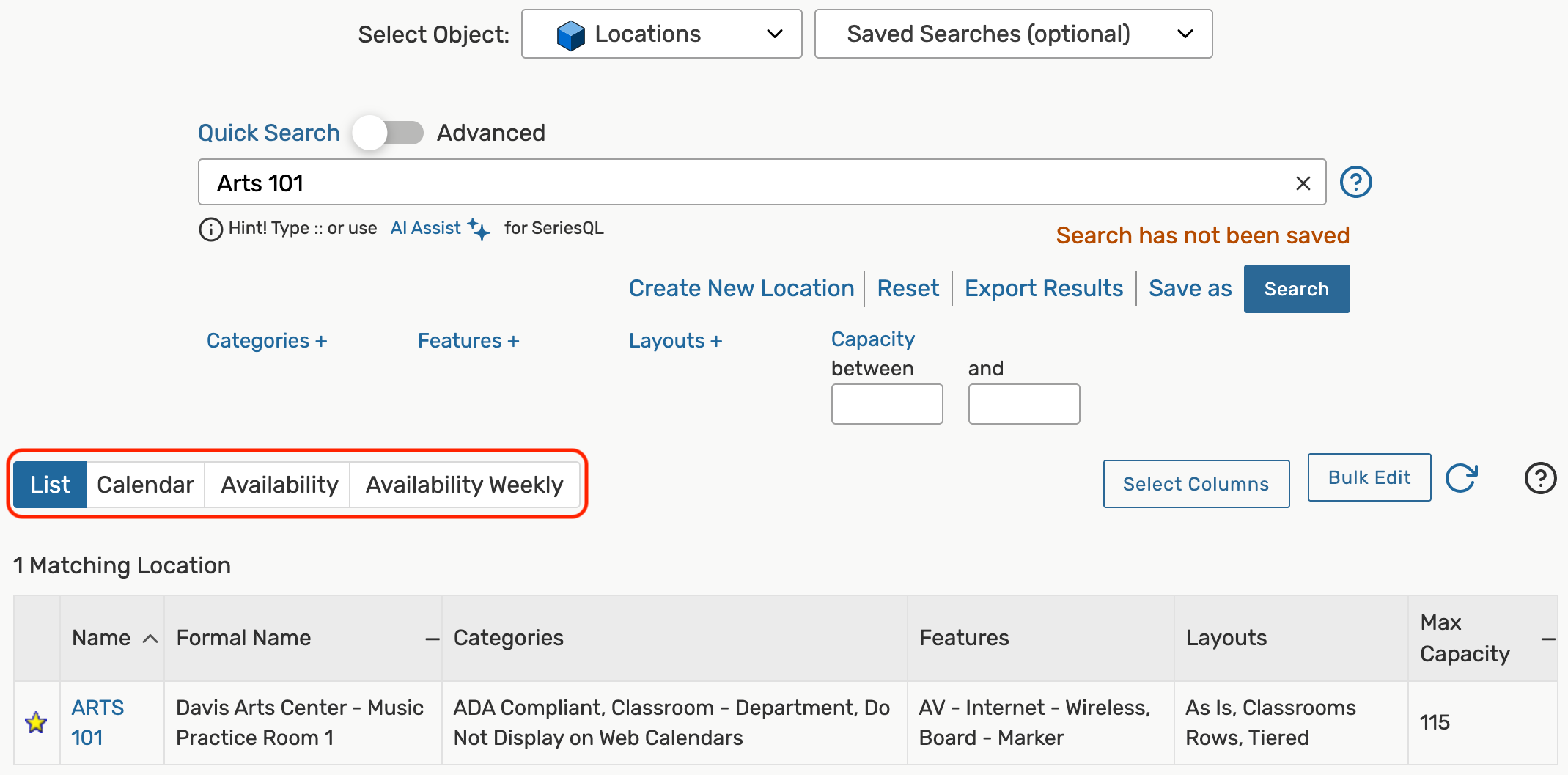Open the Availability Weekly tab
The height and width of the screenshot is (775, 1568).
465,484
